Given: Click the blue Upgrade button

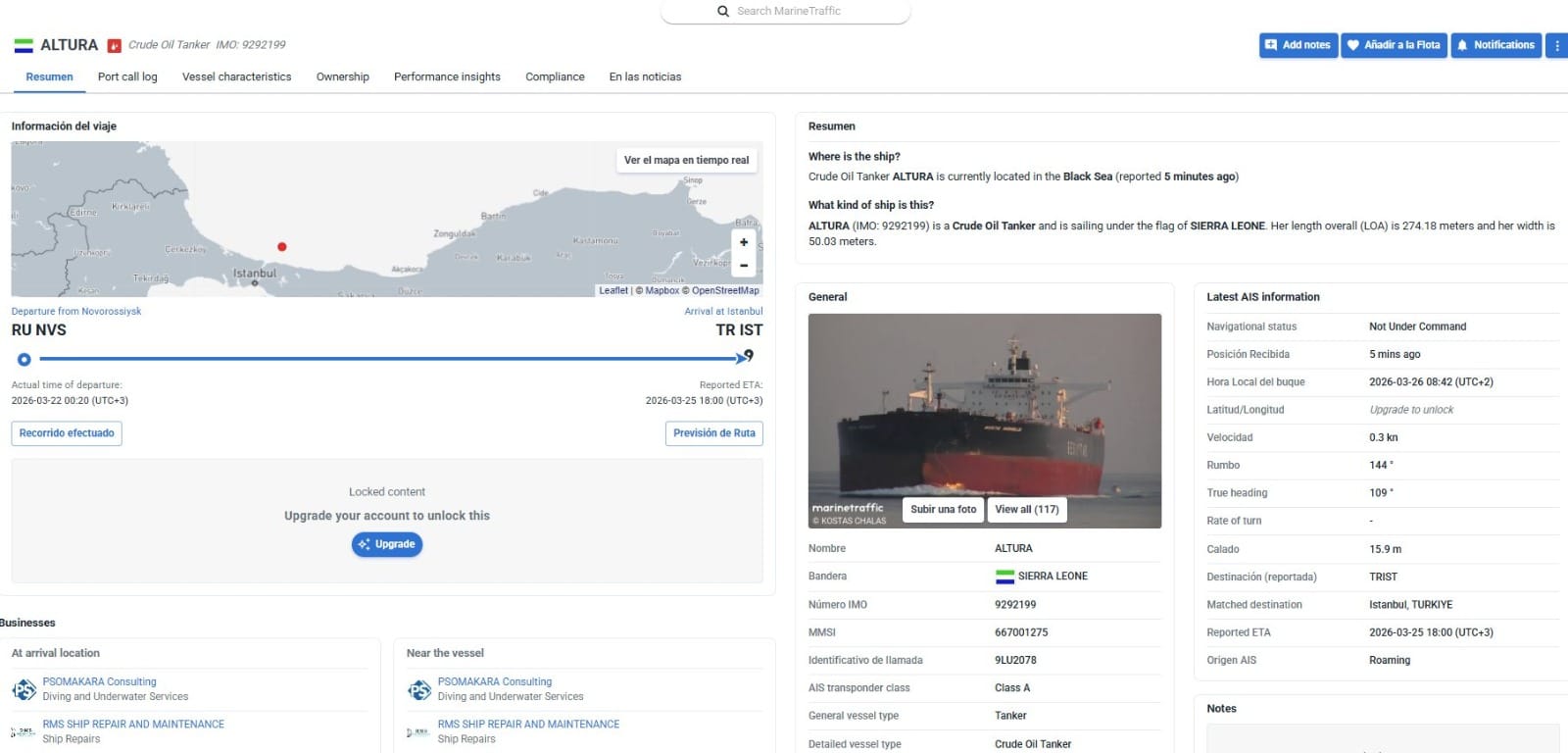Looking at the screenshot, I should pos(387,544).
